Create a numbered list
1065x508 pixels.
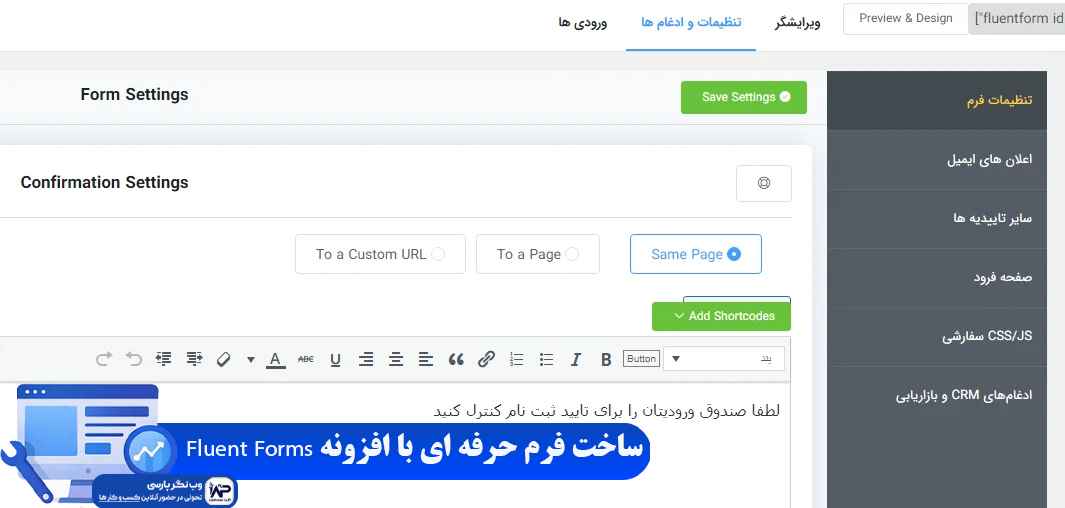pyautogui.click(x=517, y=359)
